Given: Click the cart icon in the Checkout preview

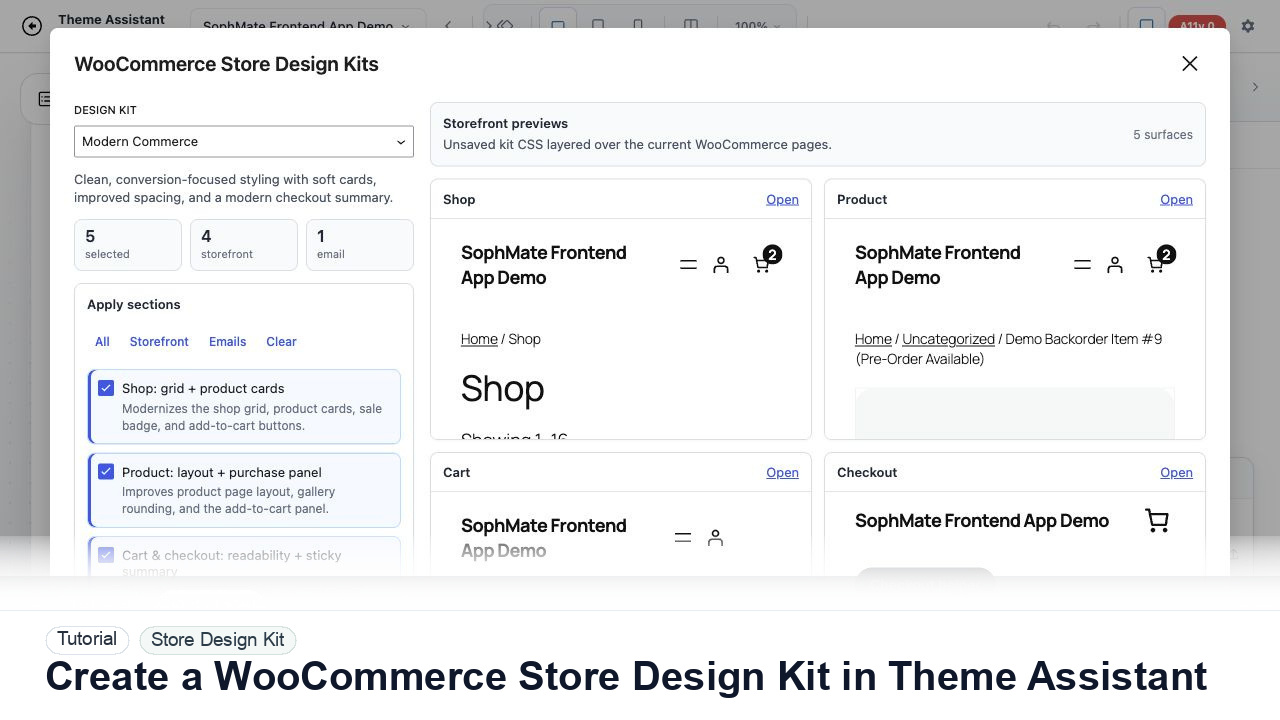Looking at the screenshot, I should [x=1157, y=521].
